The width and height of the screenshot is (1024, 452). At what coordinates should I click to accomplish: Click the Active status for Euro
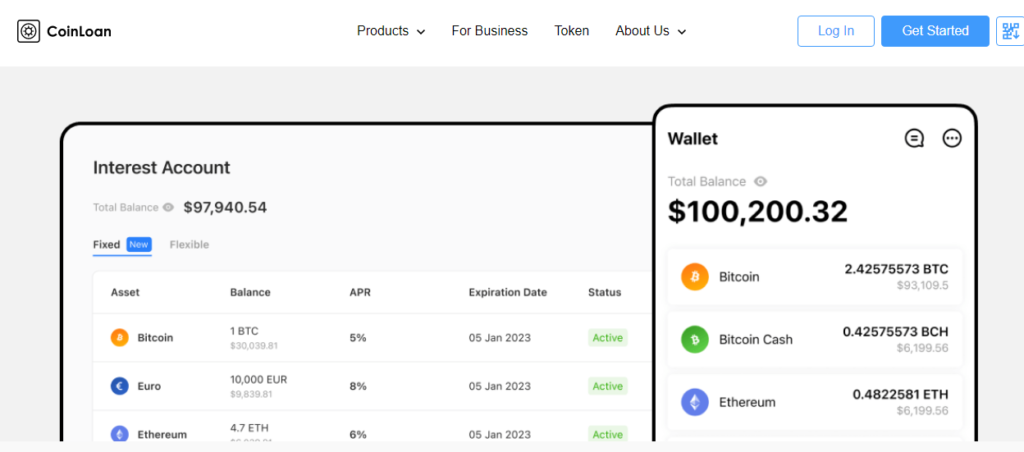(x=607, y=386)
